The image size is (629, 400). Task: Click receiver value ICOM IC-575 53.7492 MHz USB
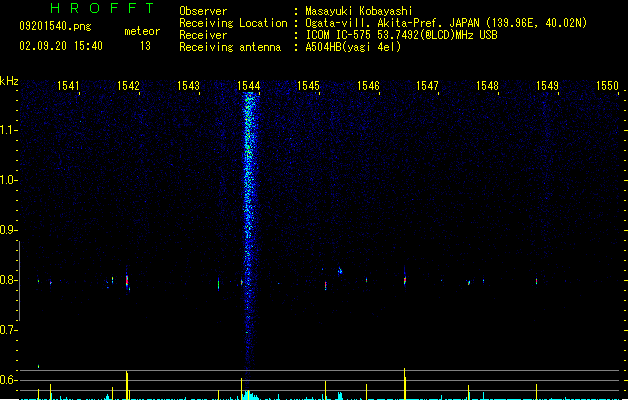point(401,35)
